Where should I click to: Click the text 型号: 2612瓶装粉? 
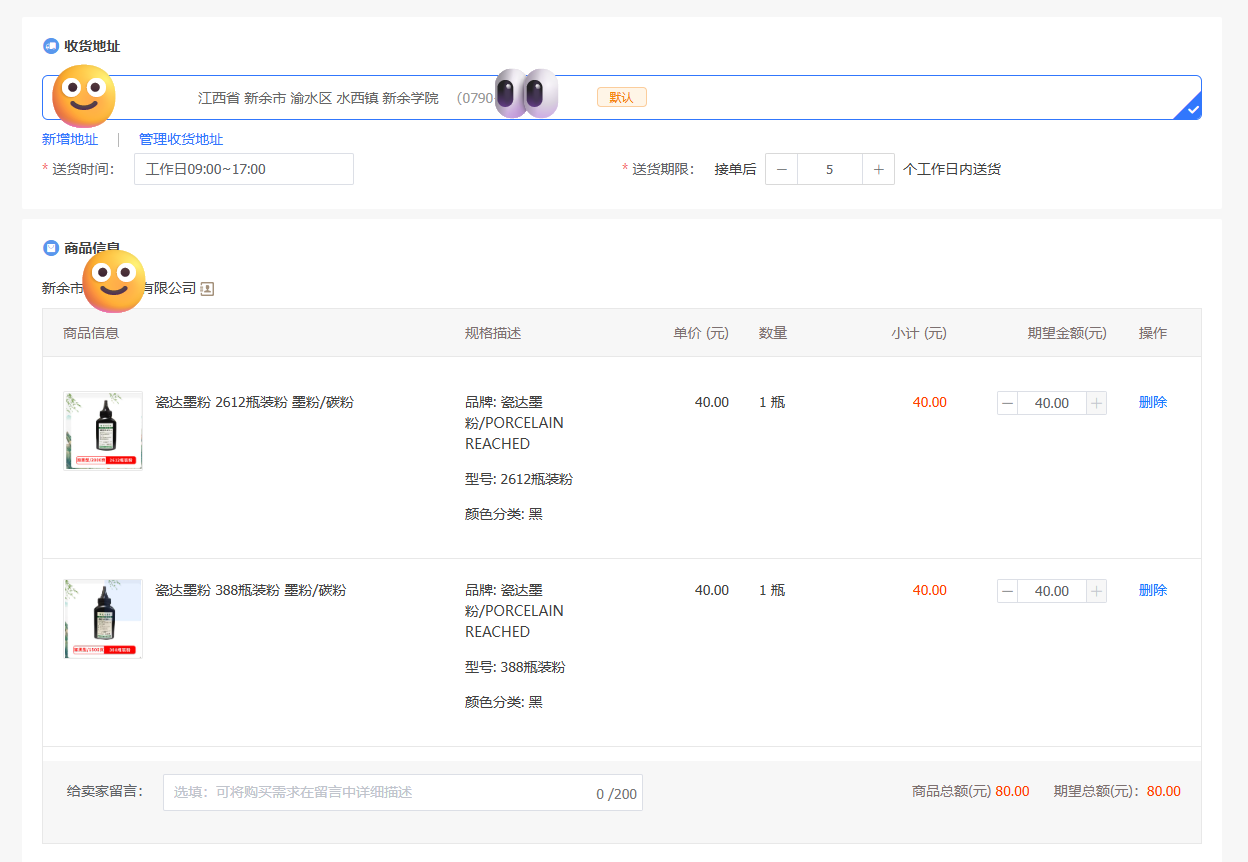[x=519, y=479]
